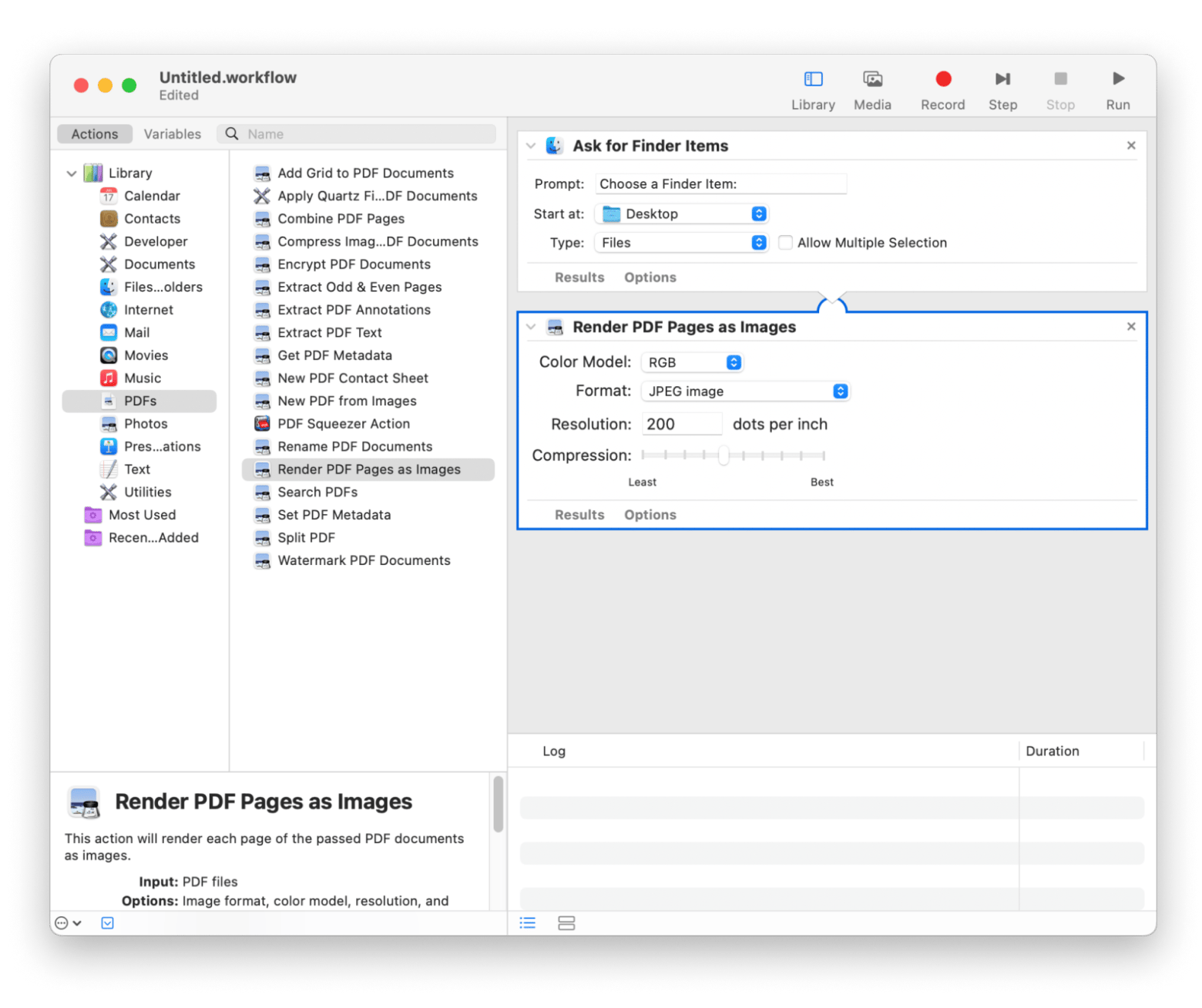Select the PDF Squeezer Action

click(x=344, y=424)
